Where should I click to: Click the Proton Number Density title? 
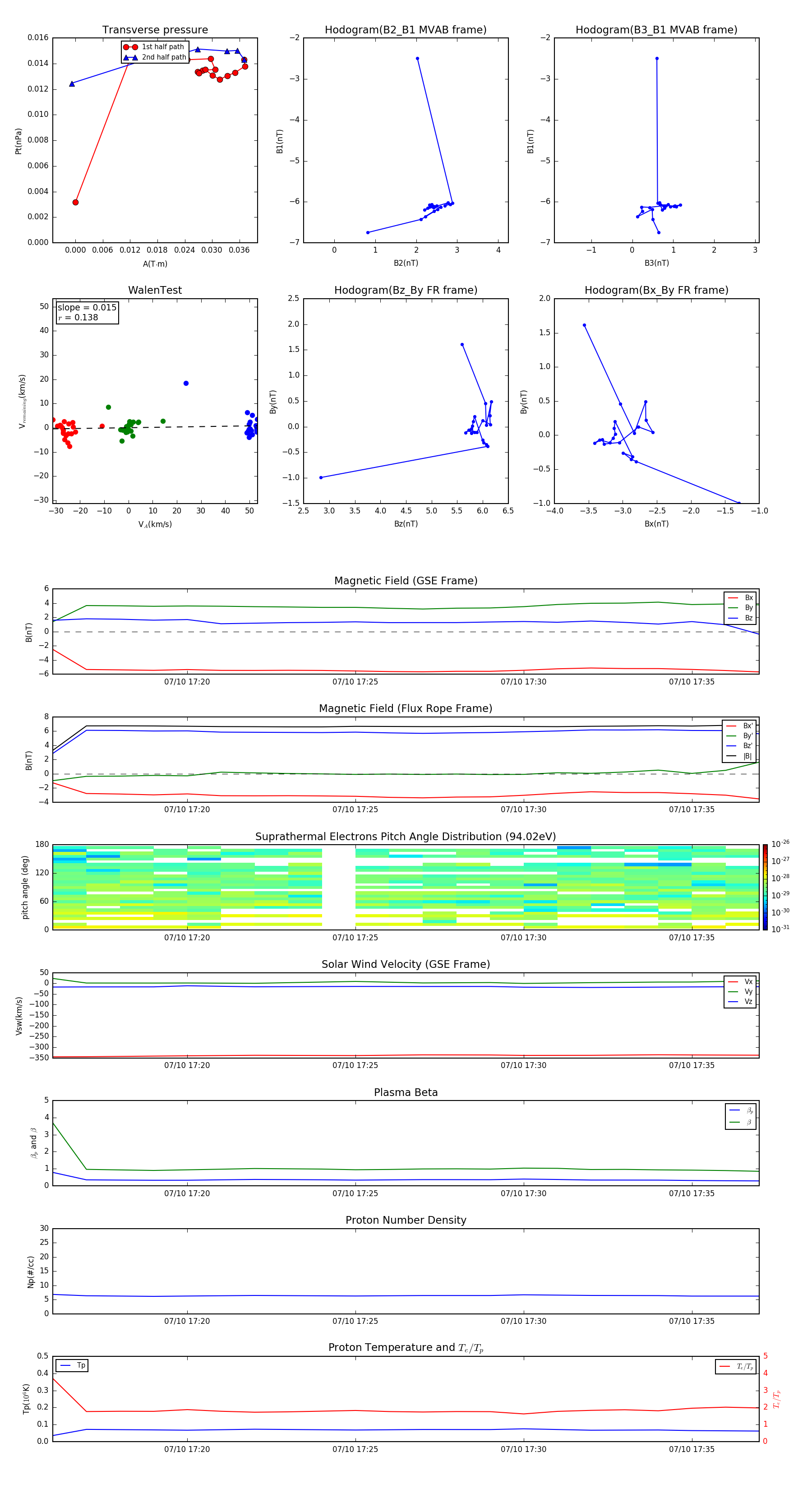[406, 1220]
